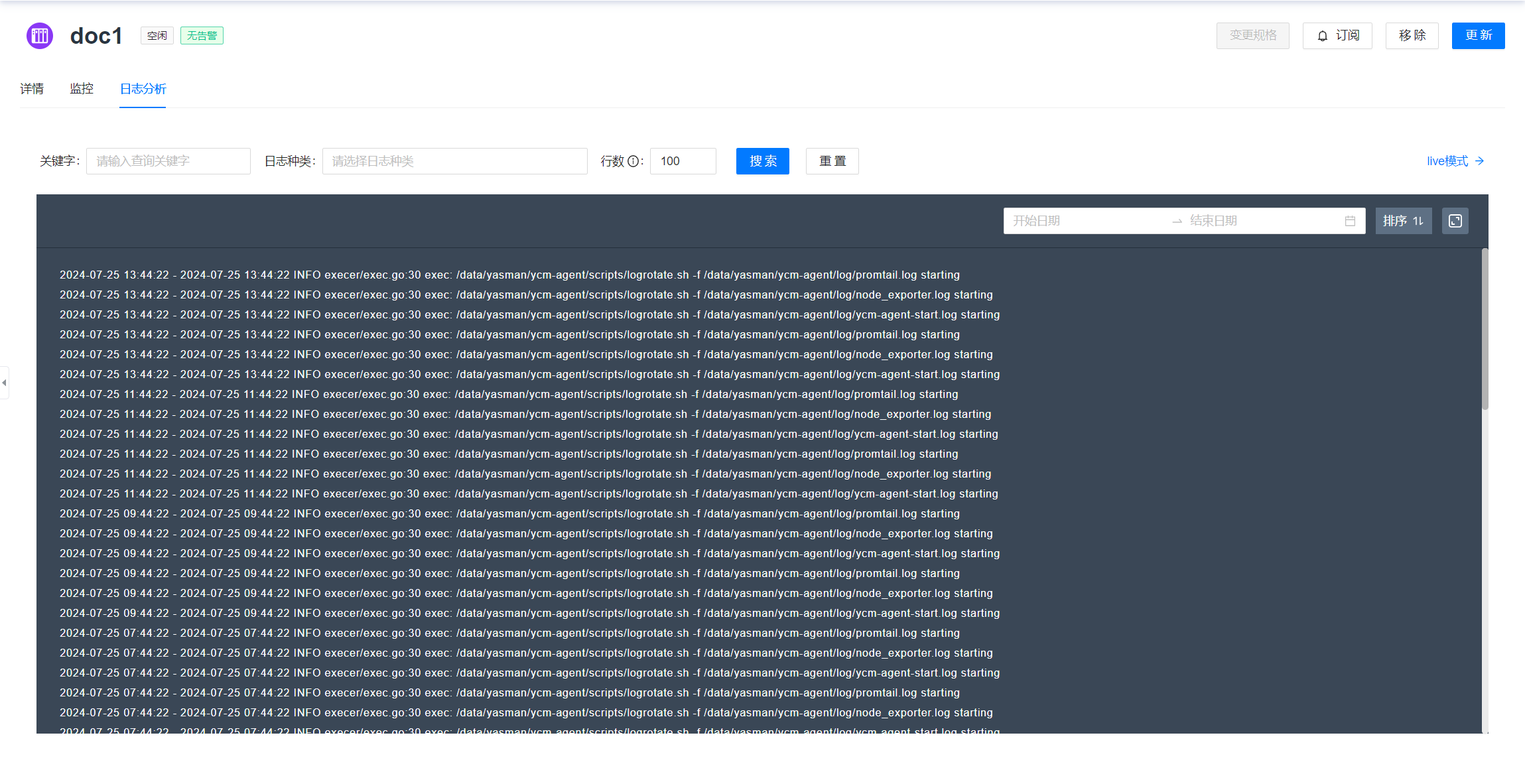Click the 重置 reset button
Viewport: 1525px width, 784px height.
tap(832, 161)
